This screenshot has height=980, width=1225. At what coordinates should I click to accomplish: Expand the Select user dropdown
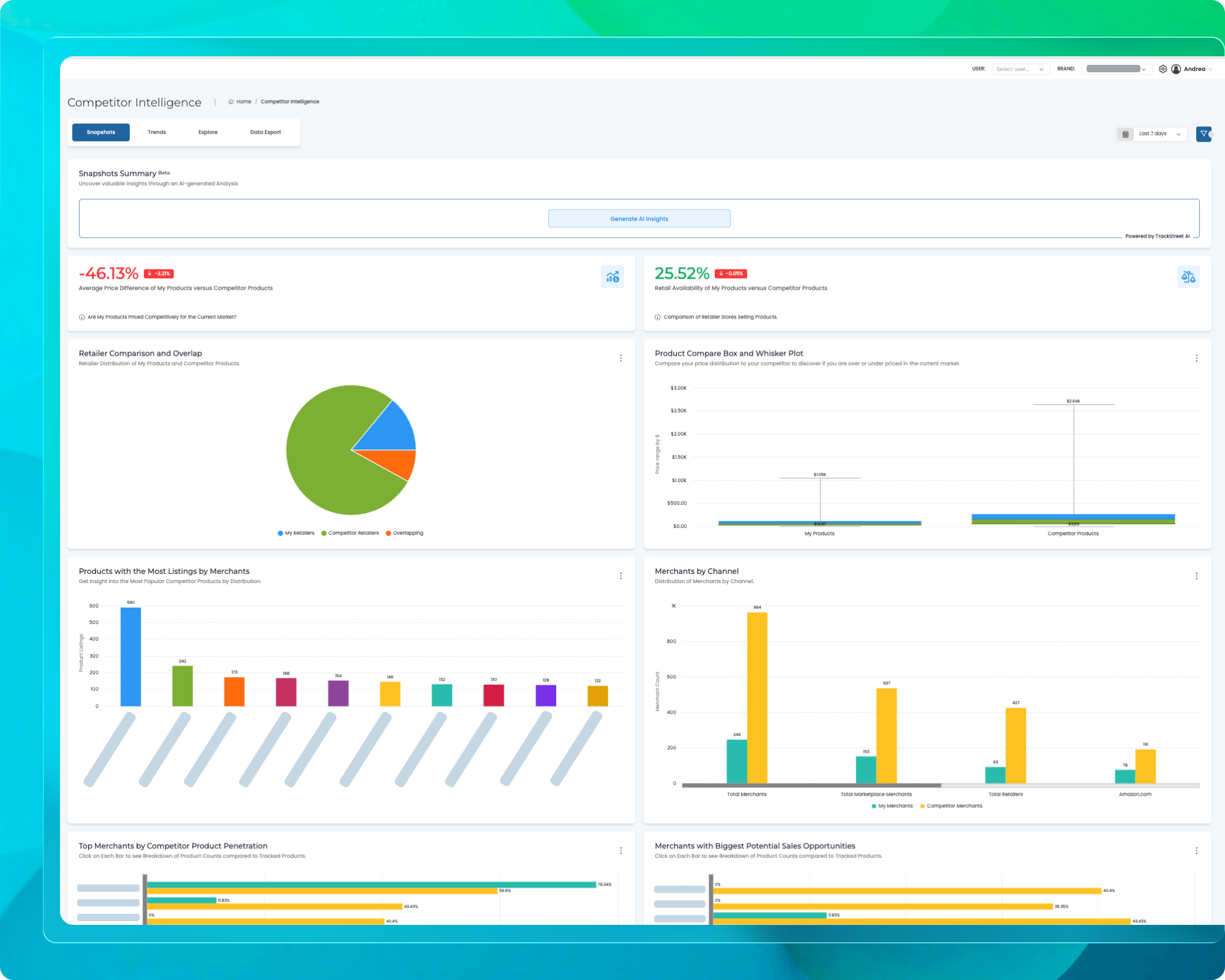coord(1020,69)
